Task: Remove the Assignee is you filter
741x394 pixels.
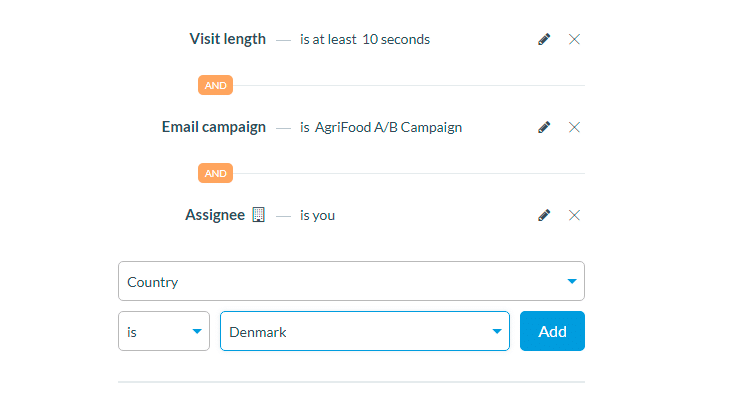Action: point(574,215)
